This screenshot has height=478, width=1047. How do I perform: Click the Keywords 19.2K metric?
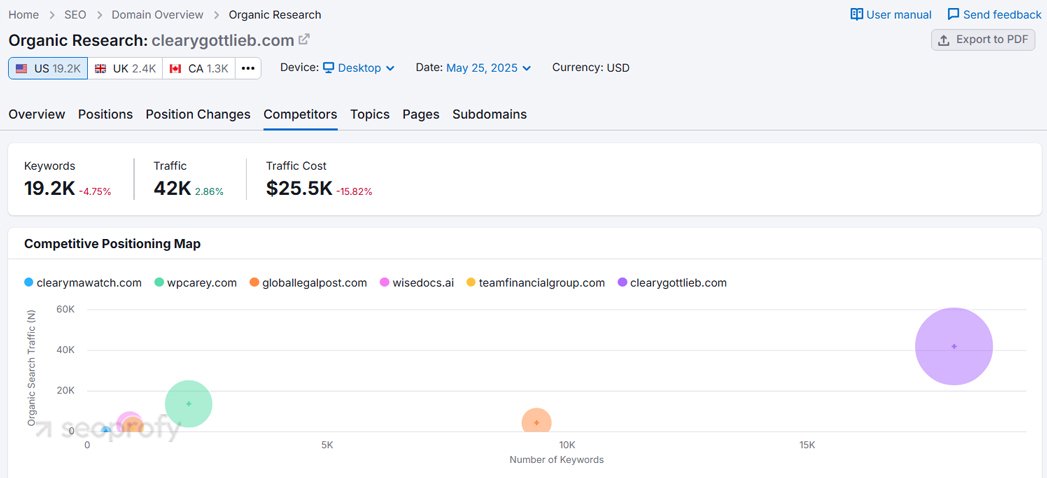click(x=50, y=188)
